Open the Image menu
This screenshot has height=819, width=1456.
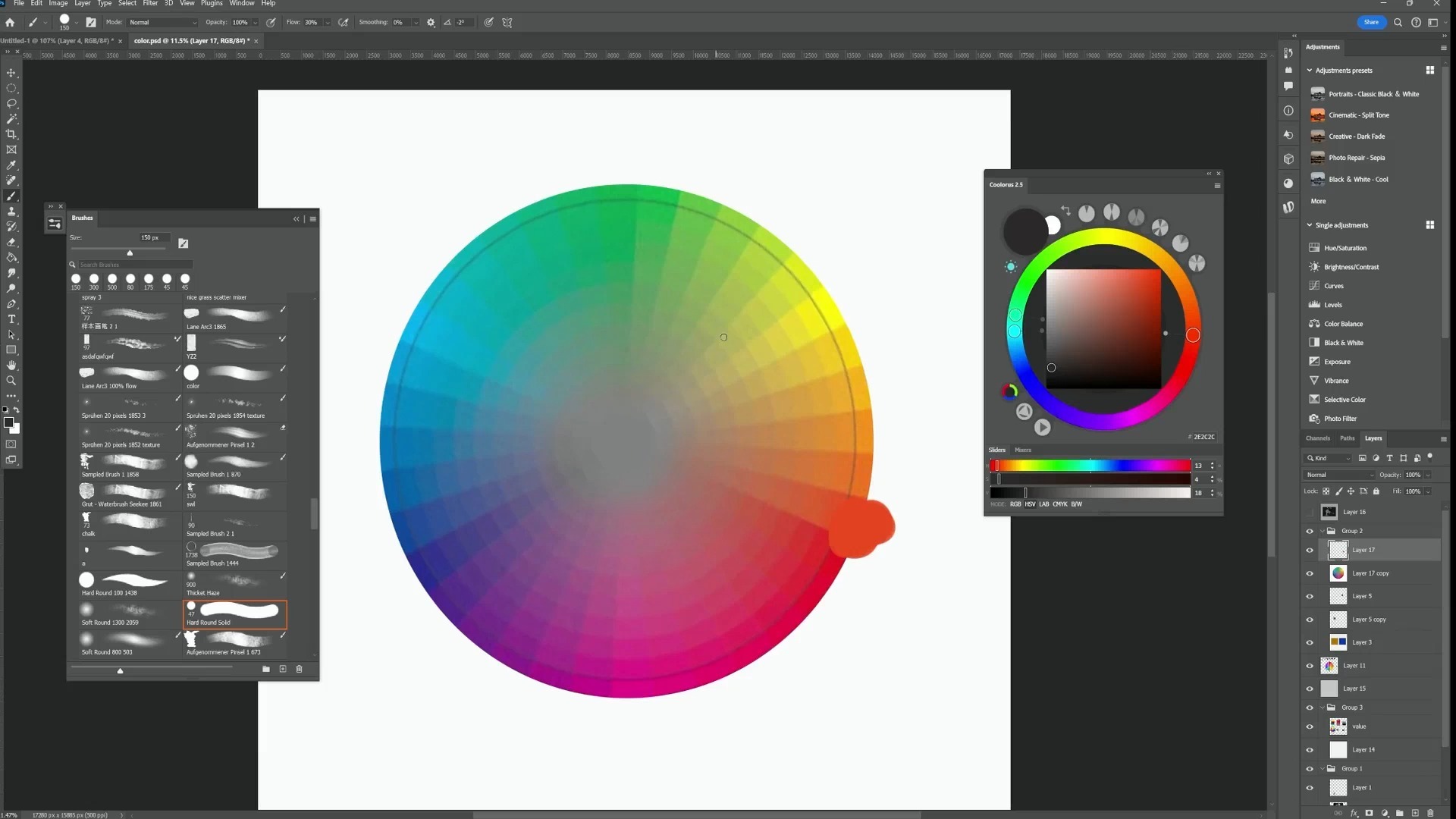pyautogui.click(x=58, y=4)
